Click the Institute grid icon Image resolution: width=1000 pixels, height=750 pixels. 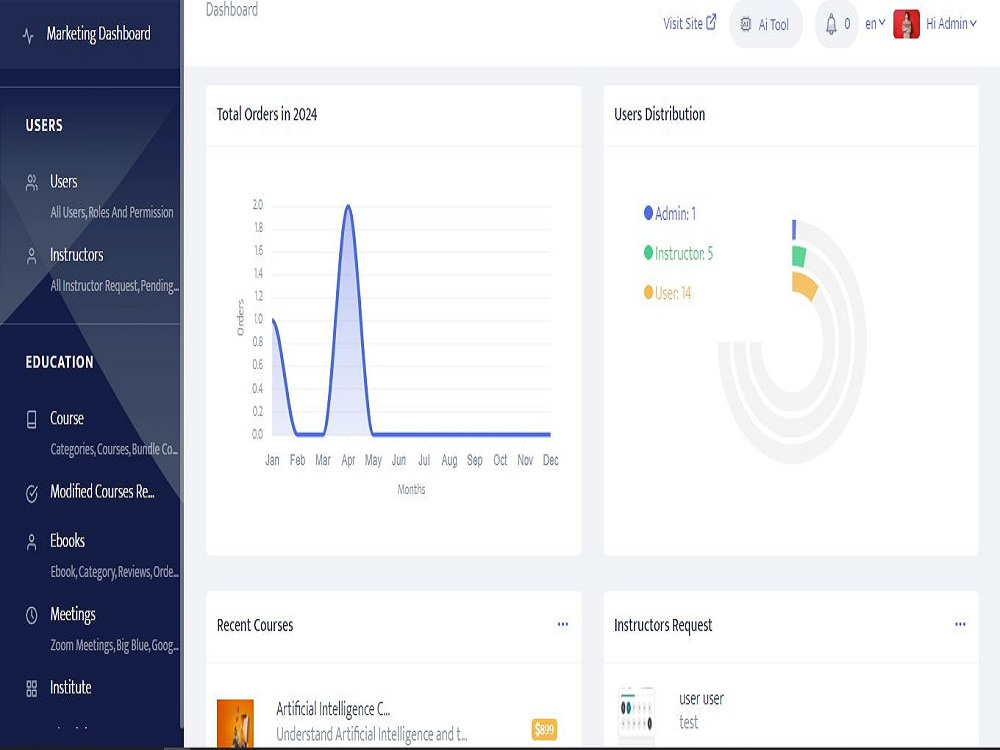[x=31, y=689]
